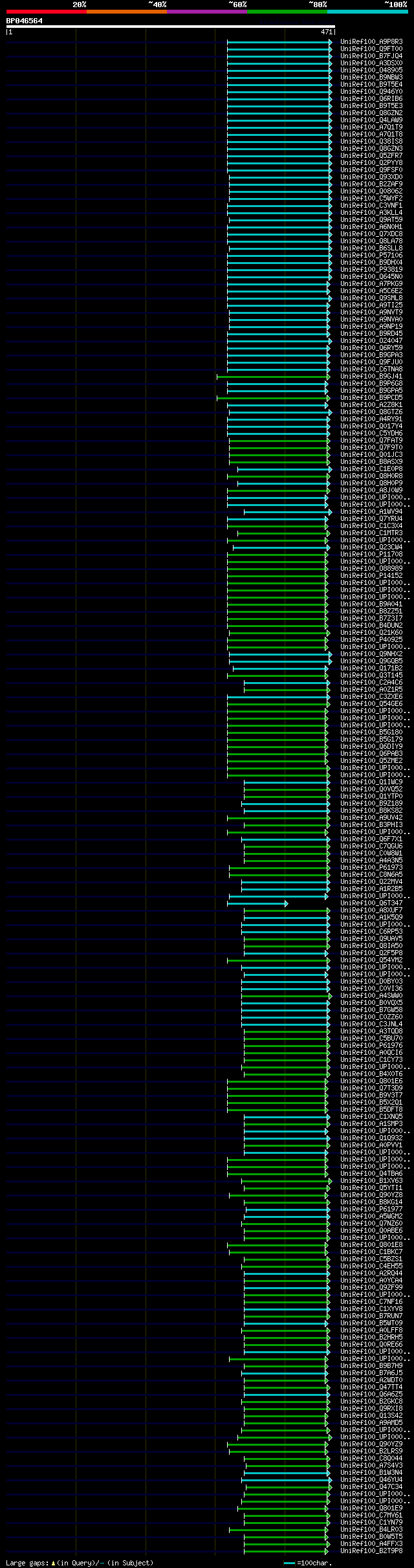The width and height of the screenshot is (414, 1568).
Task: Select the UniRef100_P61973 entry
Action: 371,868
